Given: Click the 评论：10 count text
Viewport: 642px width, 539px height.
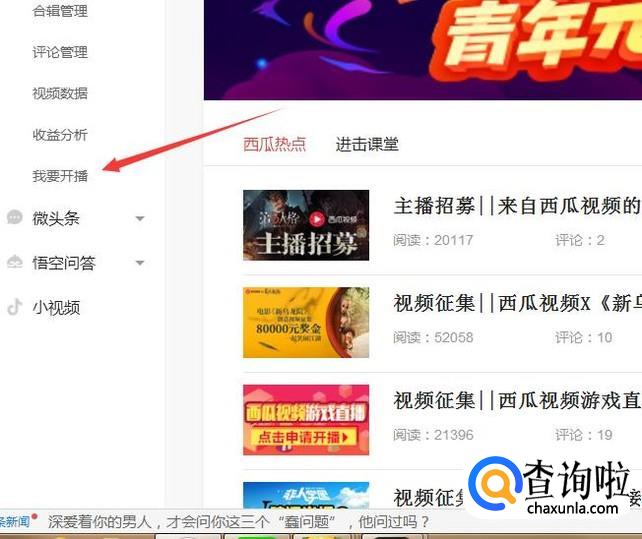Looking at the screenshot, I should click(584, 337).
